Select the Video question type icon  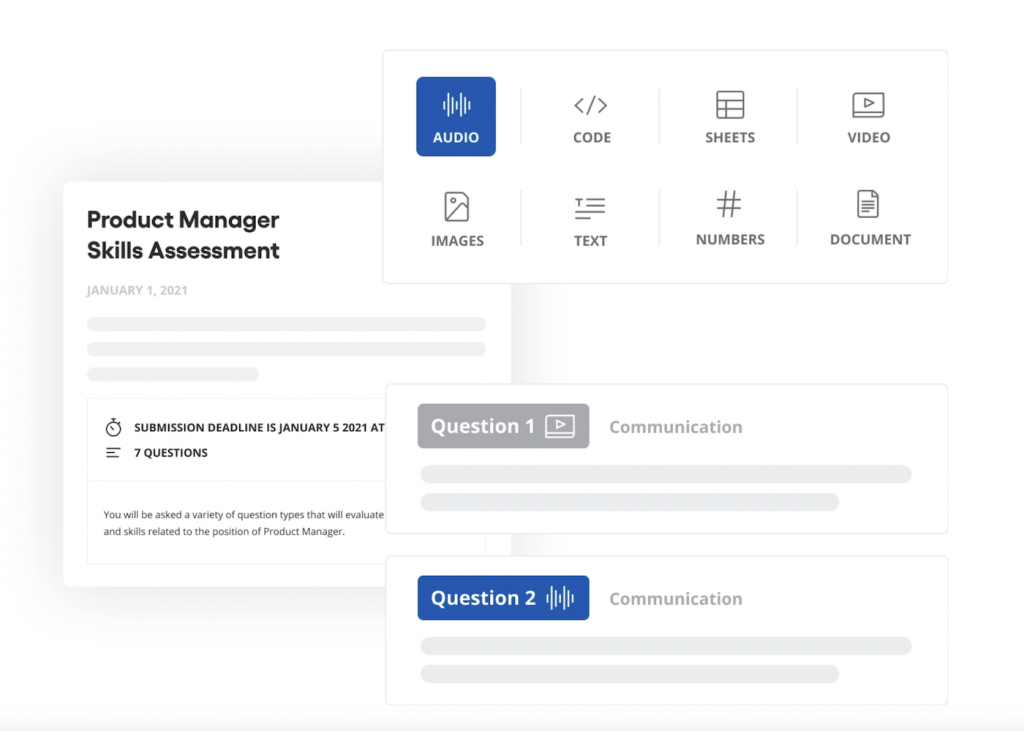[868, 105]
